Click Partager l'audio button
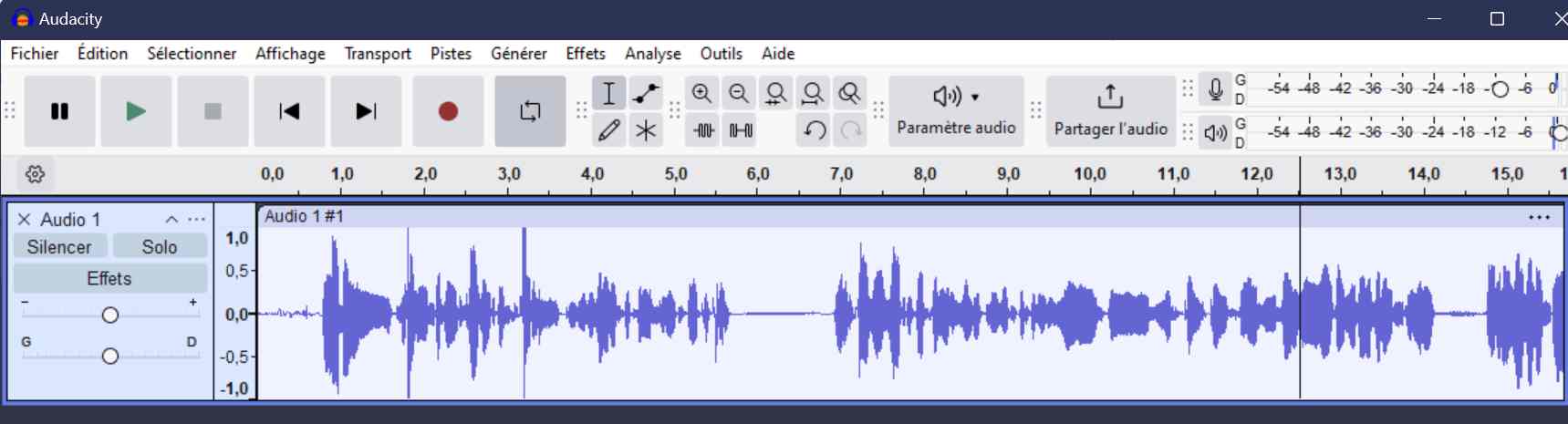This screenshot has height=424, width=1568. (1111, 111)
